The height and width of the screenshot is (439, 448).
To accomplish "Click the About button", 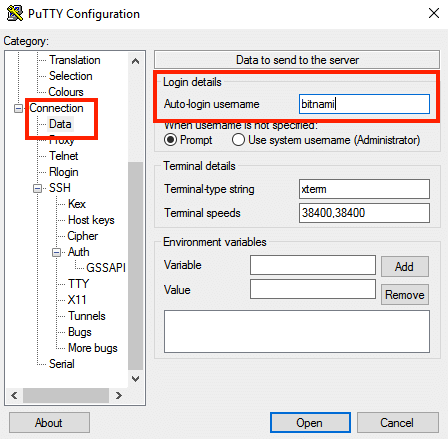I will click(49, 423).
